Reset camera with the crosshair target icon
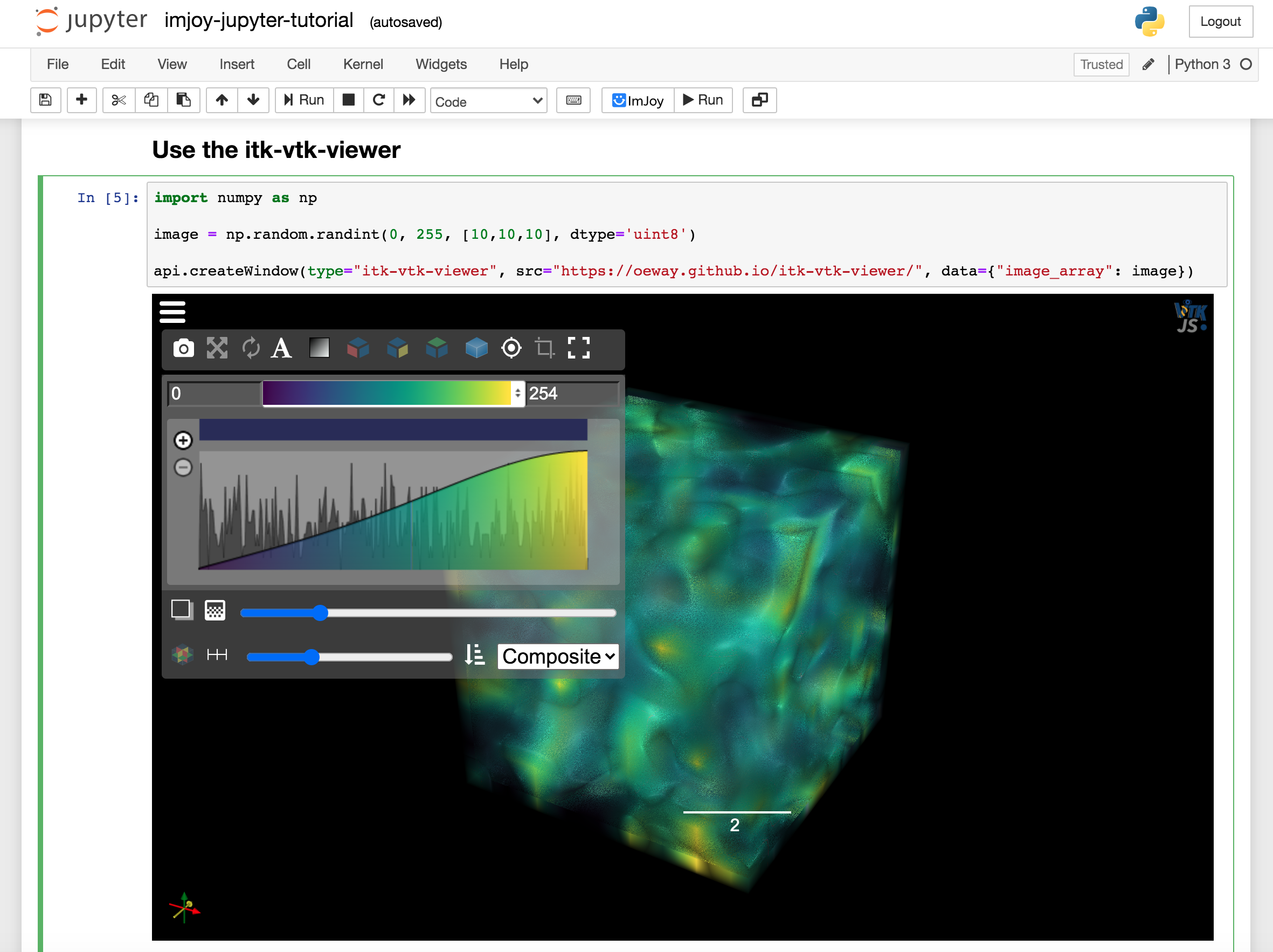The height and width of the screenshot is (952, 1273). coord(511,348)
